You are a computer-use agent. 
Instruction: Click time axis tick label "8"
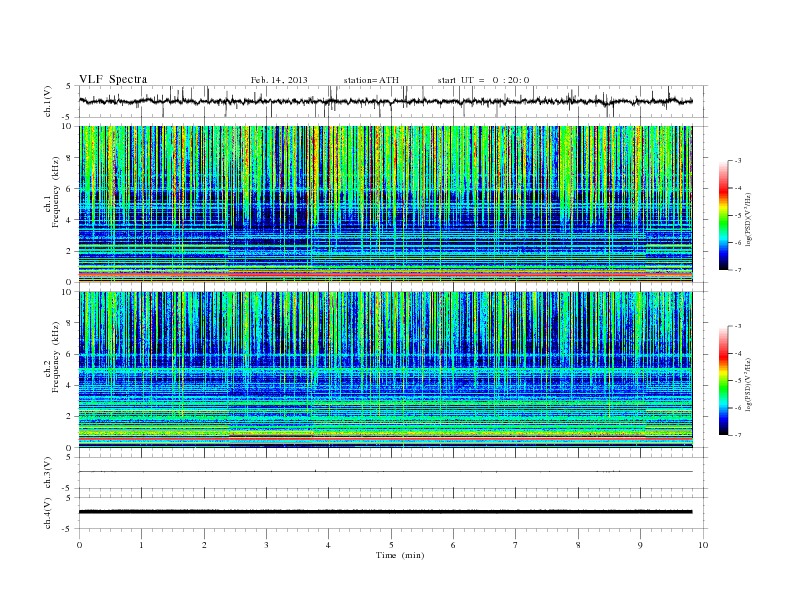pos(578,545)
